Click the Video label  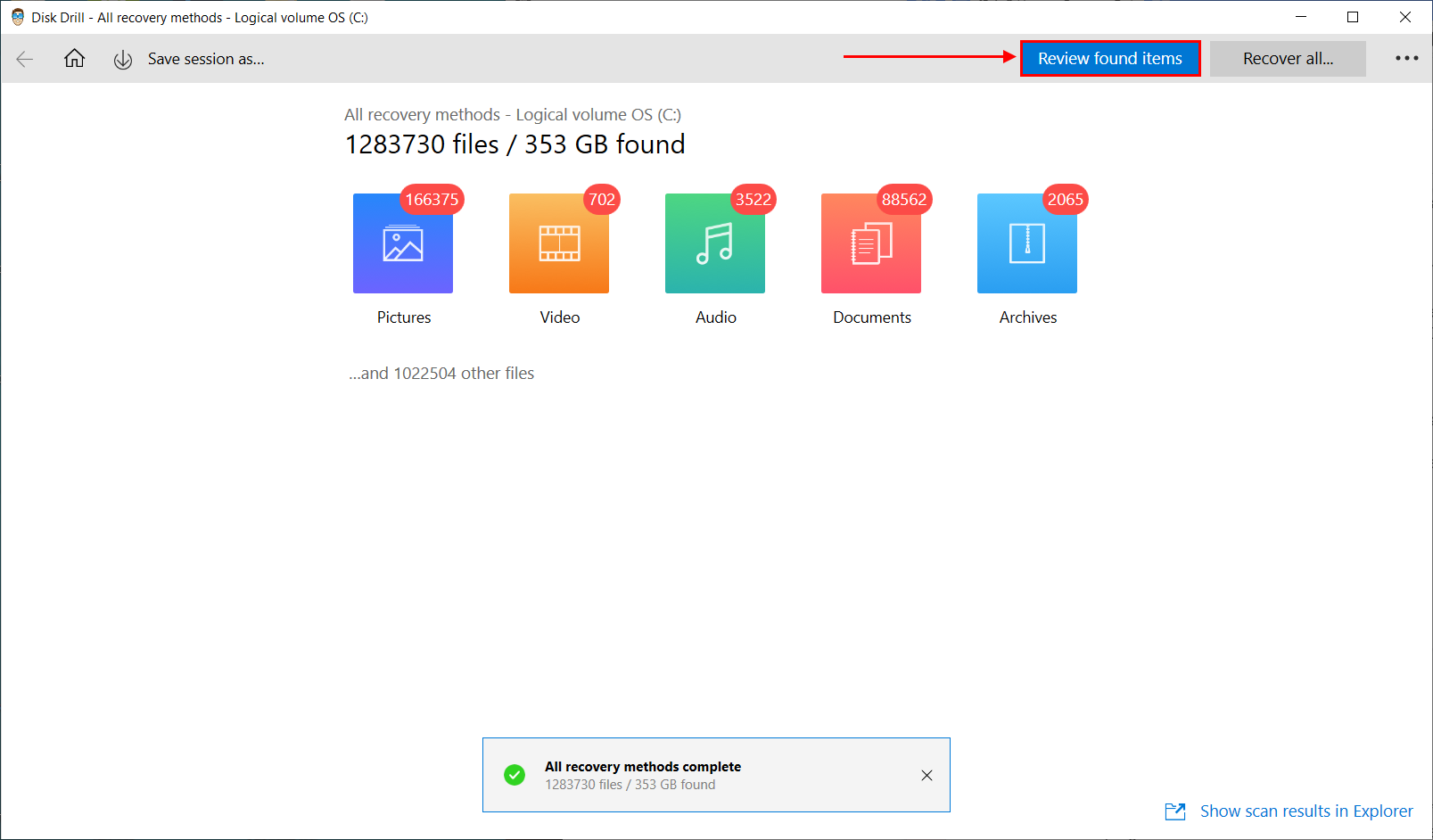[560, 317]
